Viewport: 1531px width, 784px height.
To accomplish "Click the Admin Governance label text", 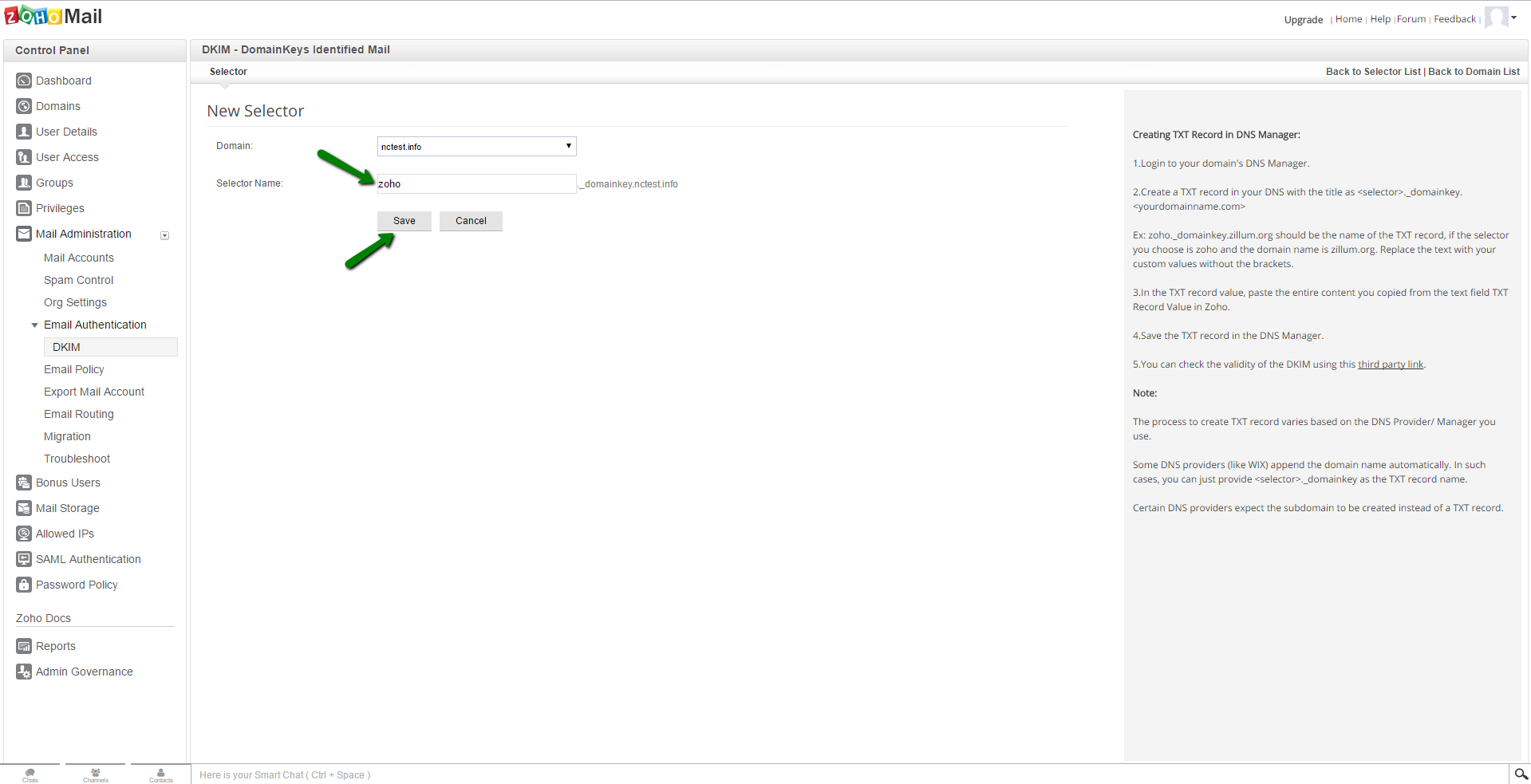I will click(85, 672).
